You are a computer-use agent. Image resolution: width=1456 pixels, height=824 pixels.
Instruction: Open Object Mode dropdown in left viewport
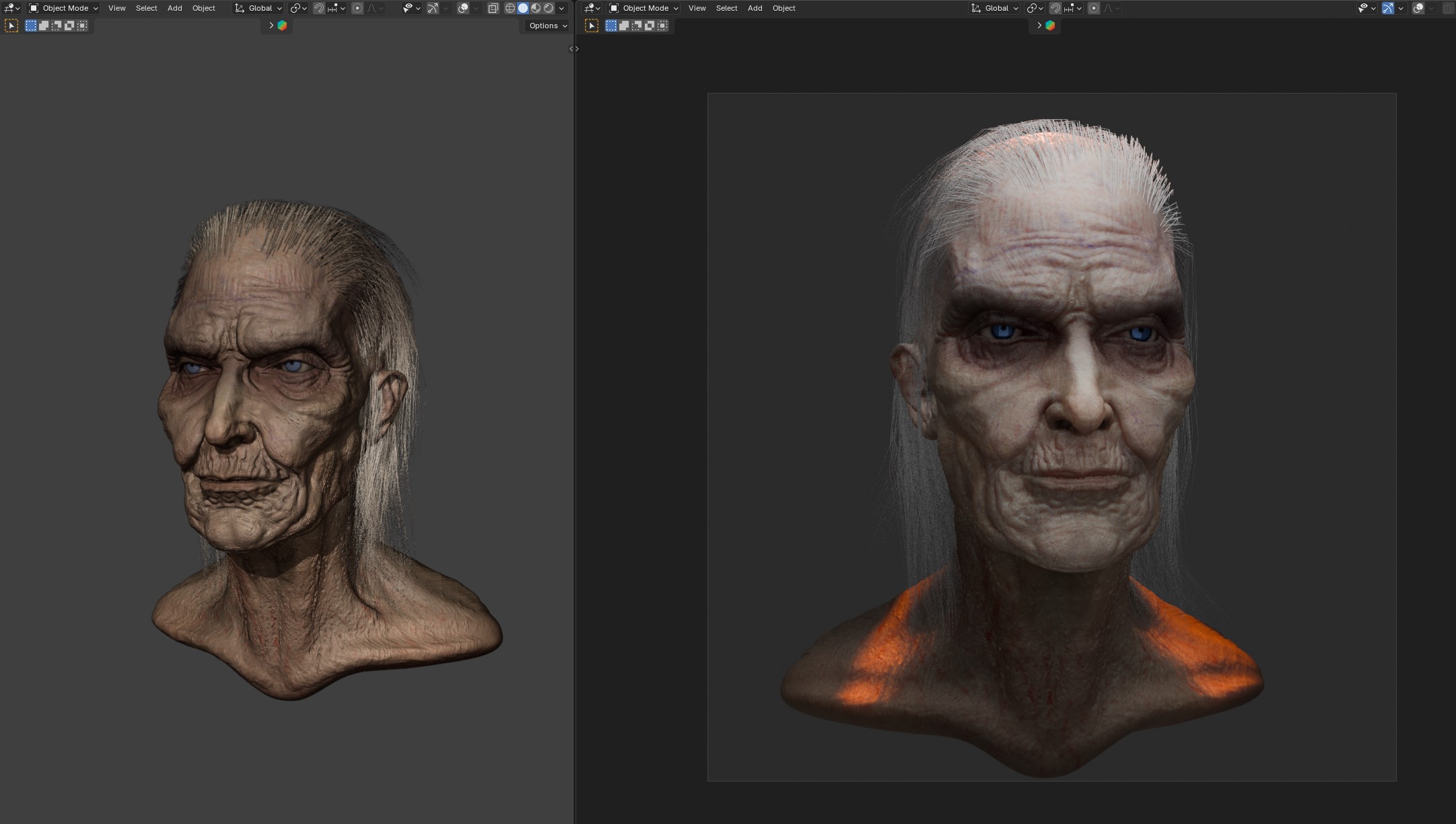pos(63,8)
